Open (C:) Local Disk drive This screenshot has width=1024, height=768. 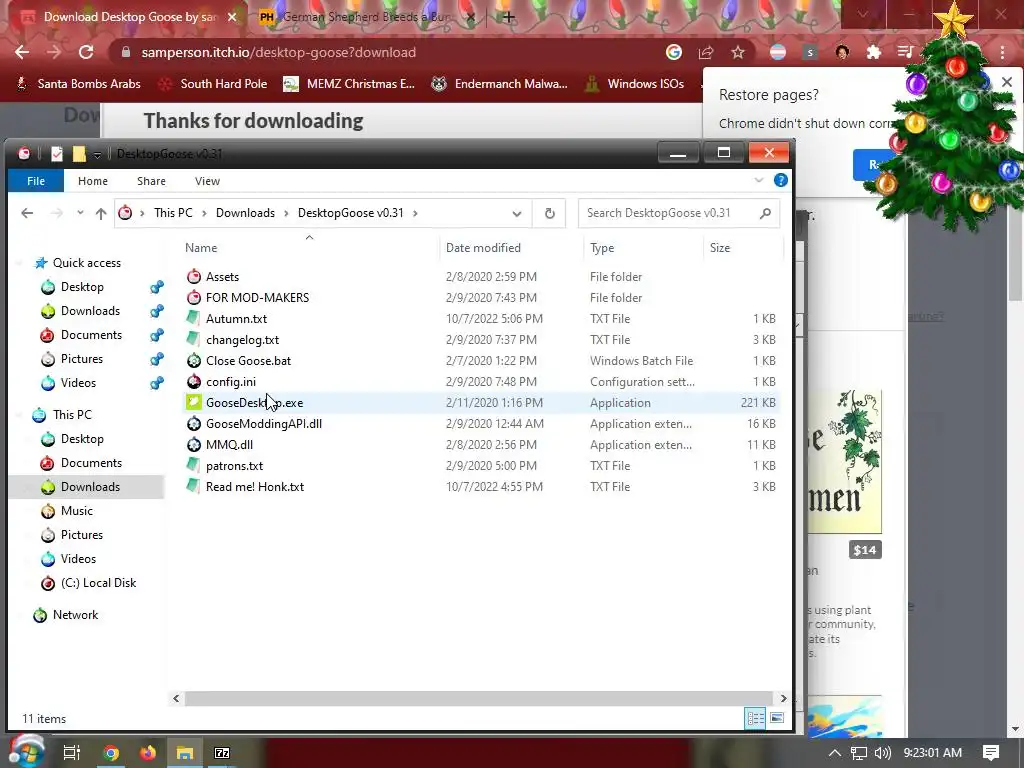(x=98, y=583)
